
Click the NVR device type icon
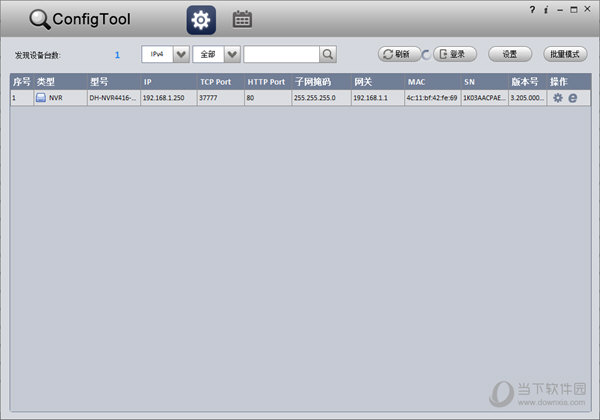pos(41,98)
